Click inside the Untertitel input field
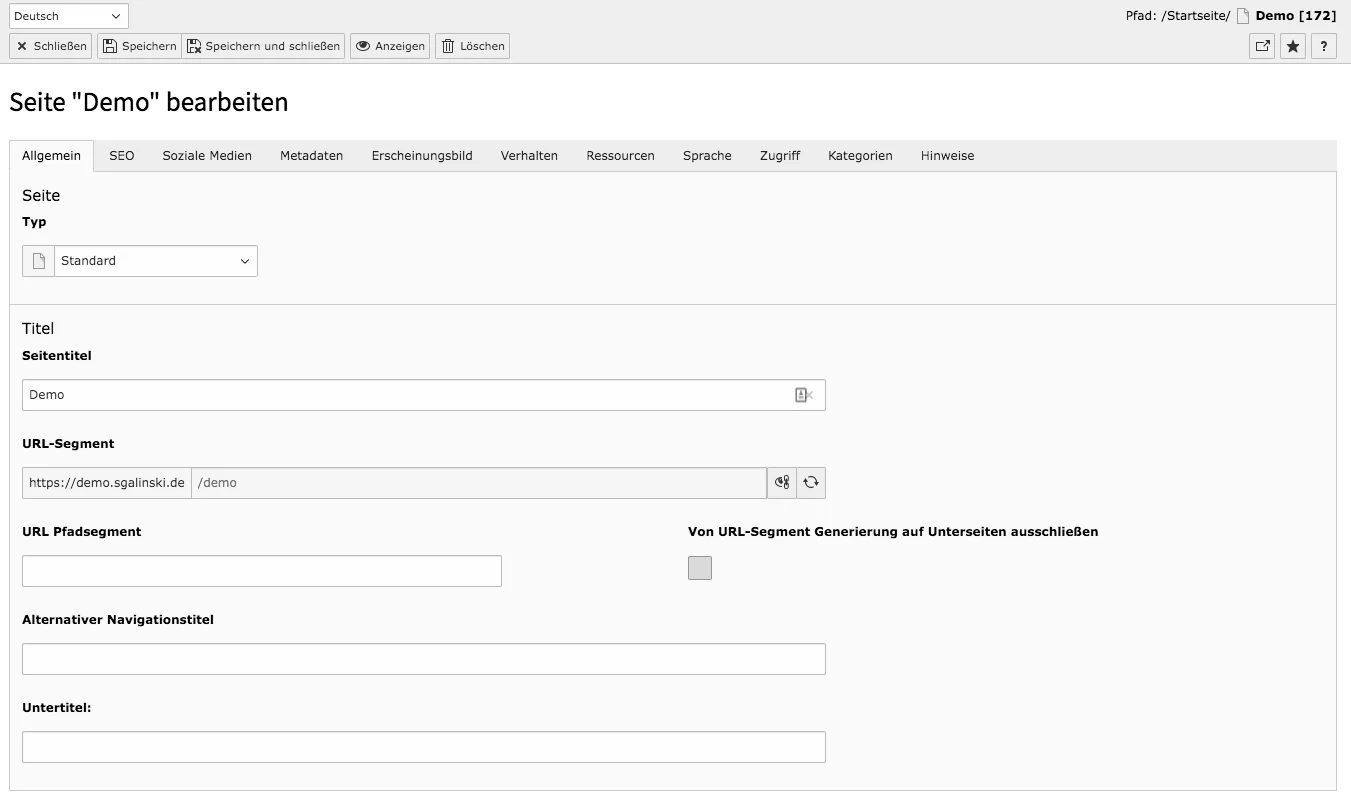The width and height of the screenshot is (1351, 796). (x=424, y=746)
